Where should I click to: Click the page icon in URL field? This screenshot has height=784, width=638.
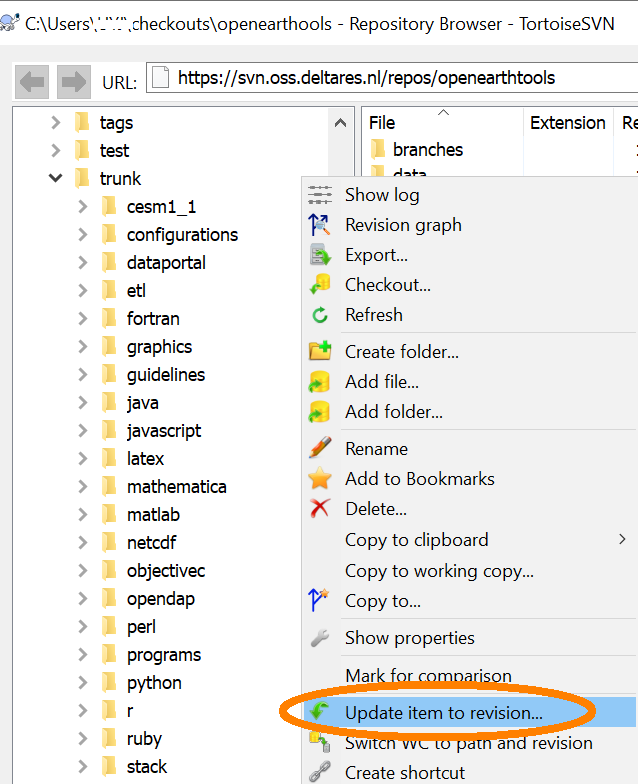tap(160, 78)
